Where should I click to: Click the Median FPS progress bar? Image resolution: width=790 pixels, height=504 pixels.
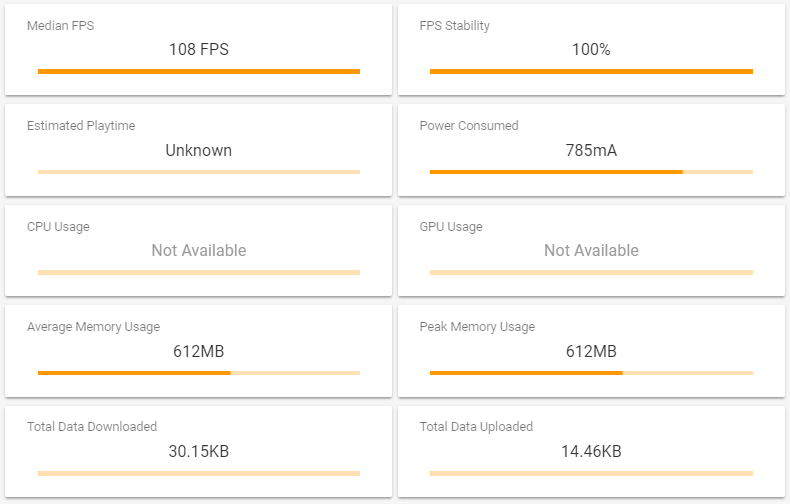[199, 72]
